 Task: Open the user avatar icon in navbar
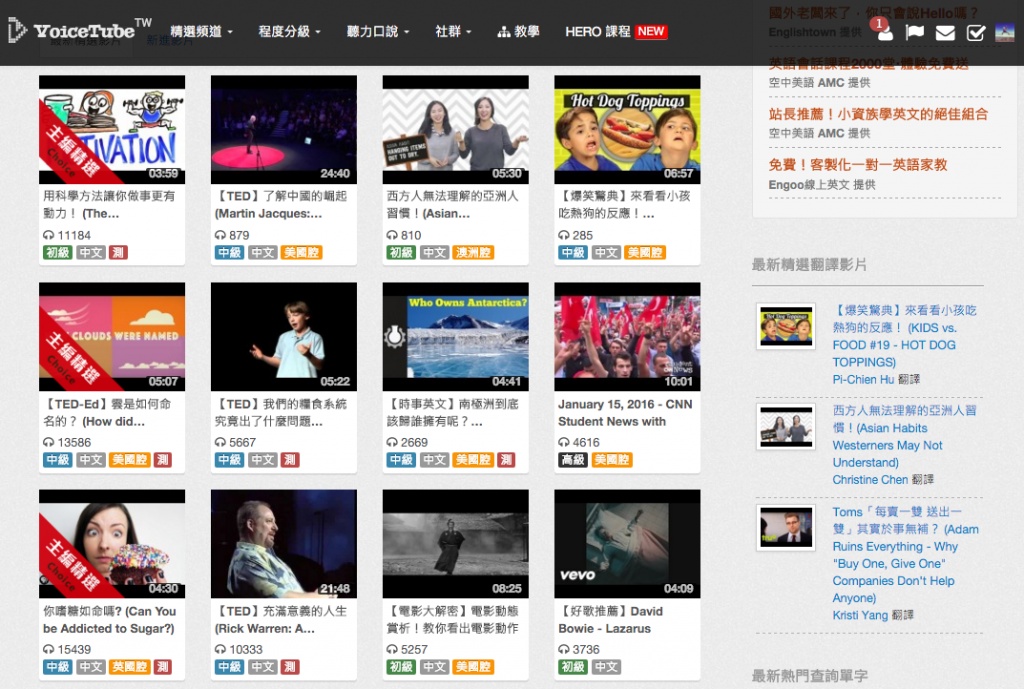coord(1004,32)
